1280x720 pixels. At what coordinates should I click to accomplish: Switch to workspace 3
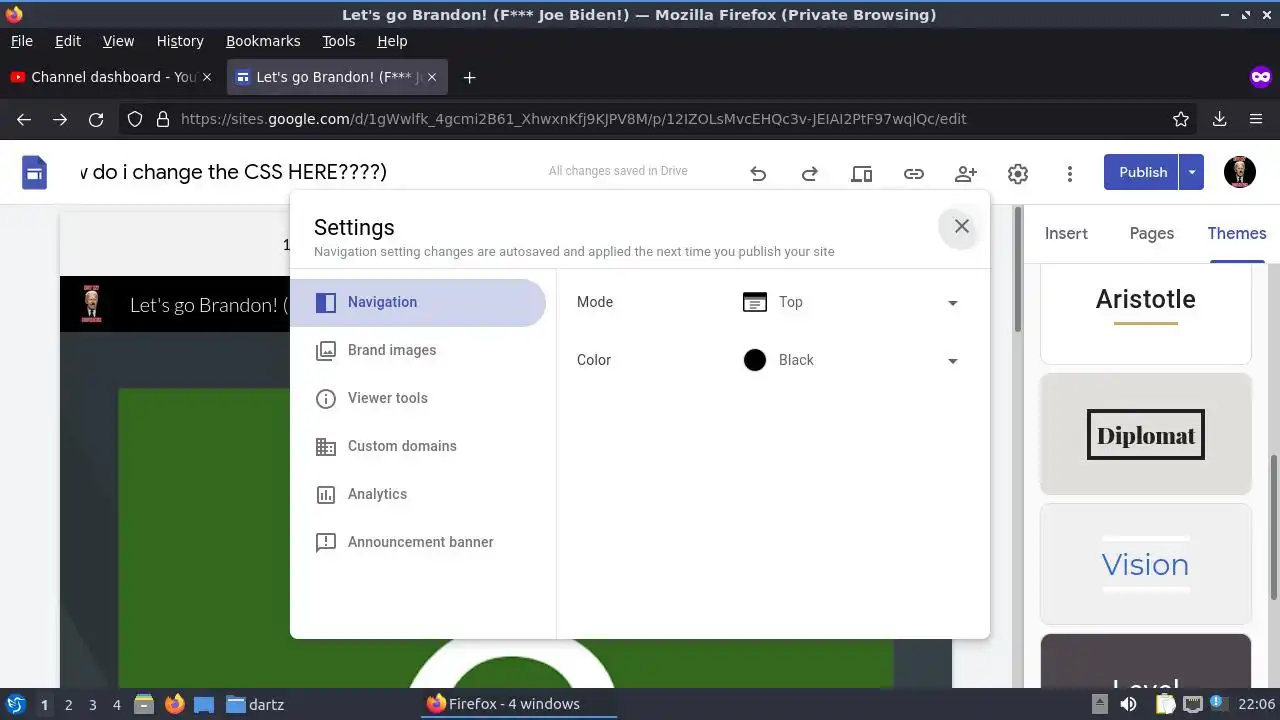[92, 704]
